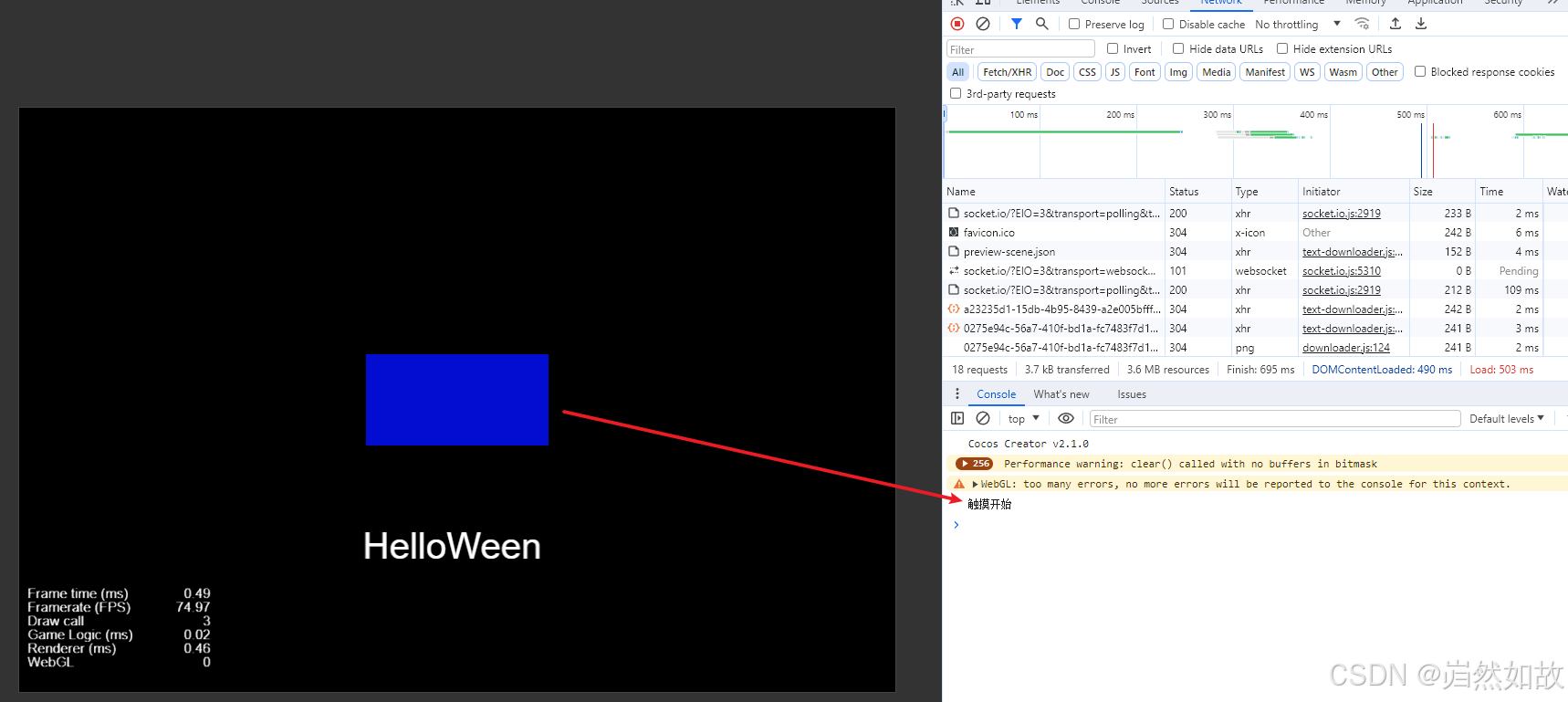This screenshot has width=1568, height=702.
Task: Check Hide extension URLs
Action: [x=1282, y=48]
